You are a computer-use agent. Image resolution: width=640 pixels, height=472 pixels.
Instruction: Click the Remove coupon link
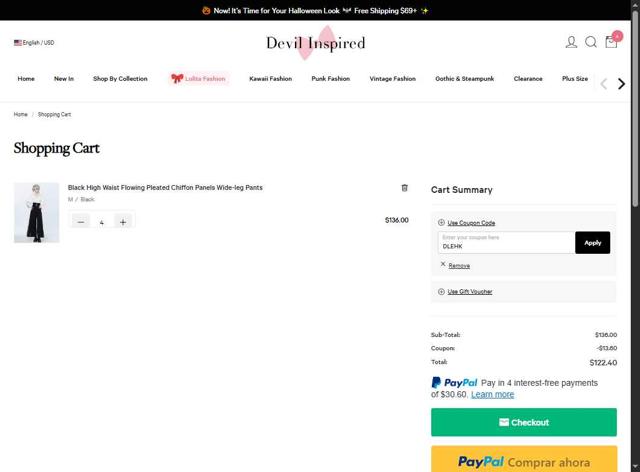[x=459, y=266]
